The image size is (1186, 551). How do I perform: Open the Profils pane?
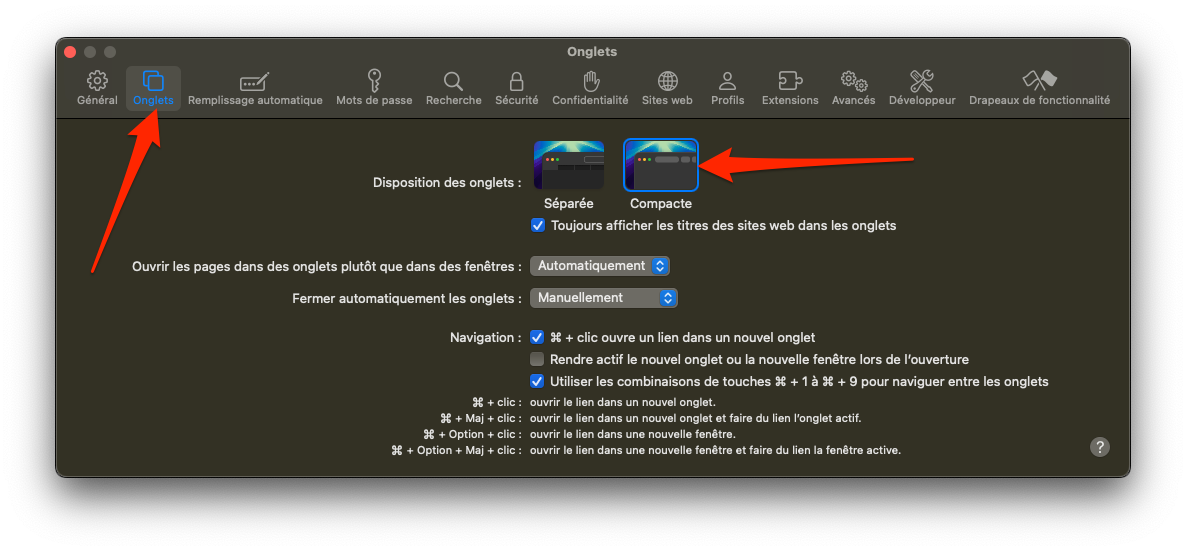[x=728, y=88]
